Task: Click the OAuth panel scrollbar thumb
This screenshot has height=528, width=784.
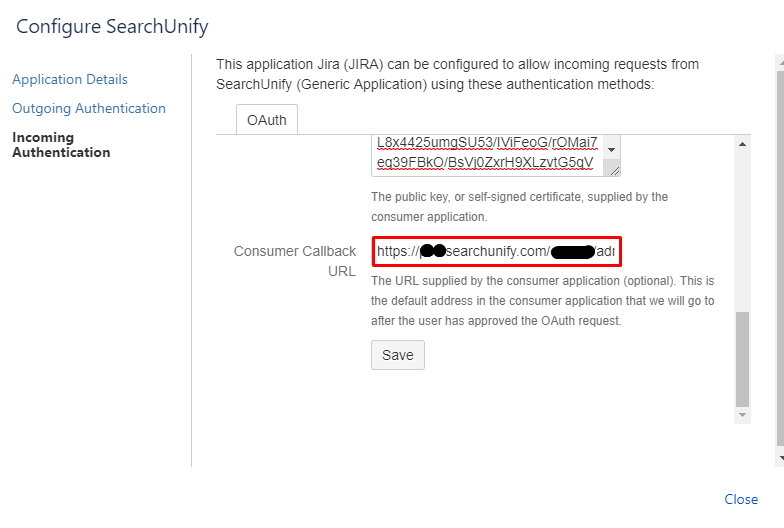Action: (x=742, y=358)
